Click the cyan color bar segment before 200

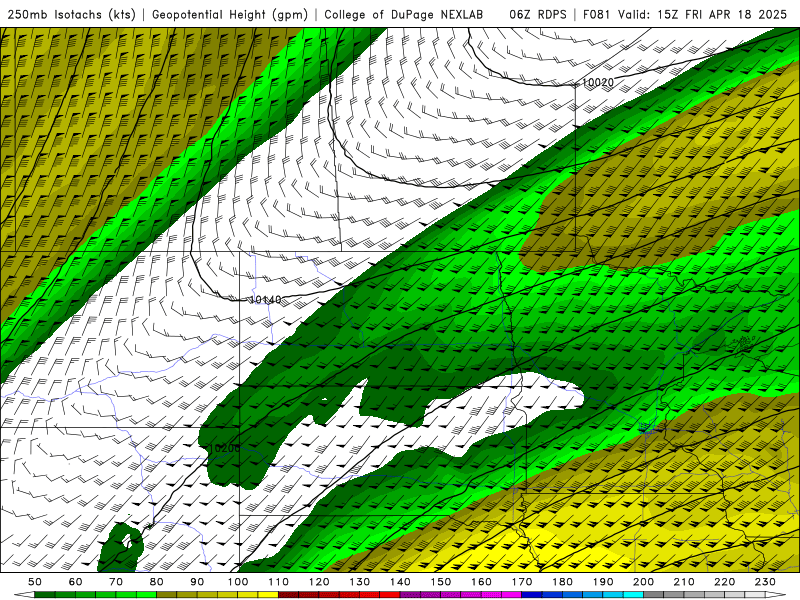[x=633, y=595]
